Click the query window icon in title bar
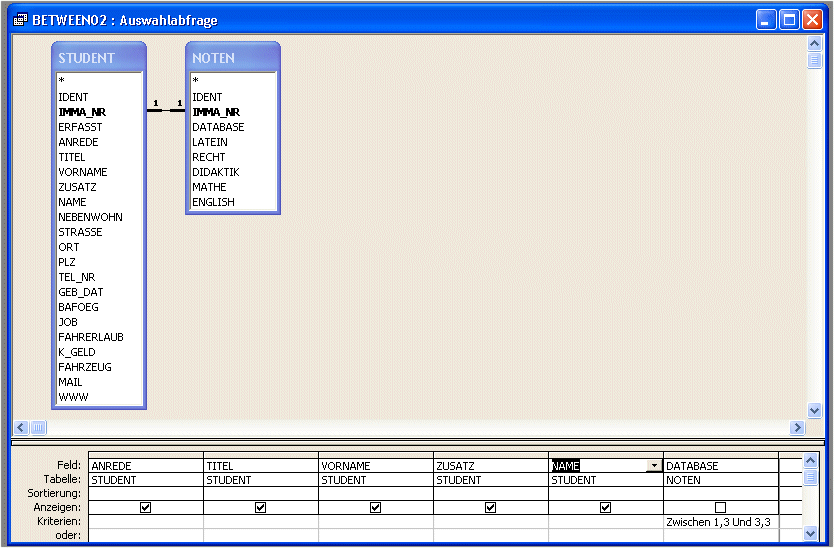The width and height of the screenshot is (834, 548). coord(20,20)
